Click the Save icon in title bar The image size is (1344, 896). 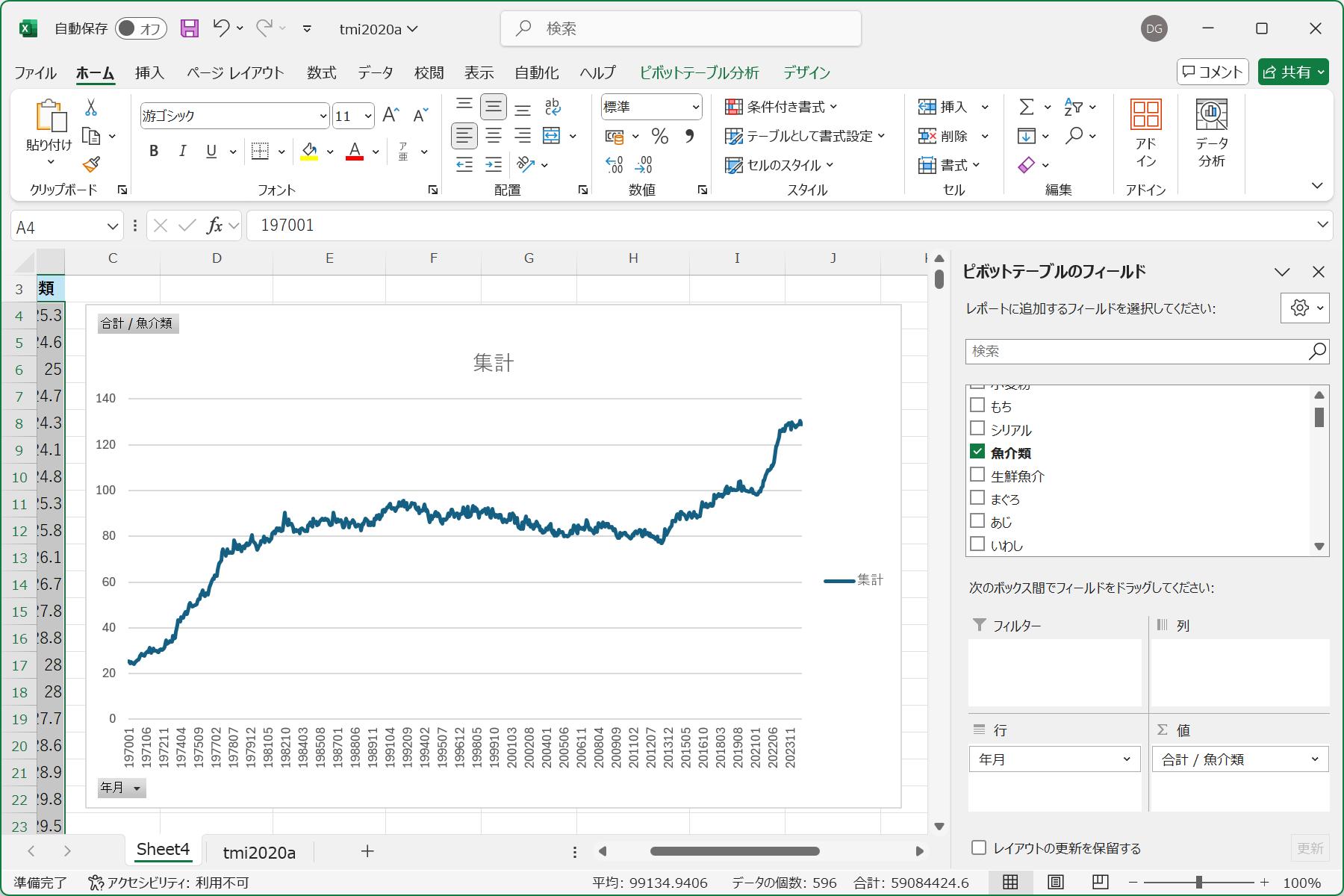tap(190, 28)
